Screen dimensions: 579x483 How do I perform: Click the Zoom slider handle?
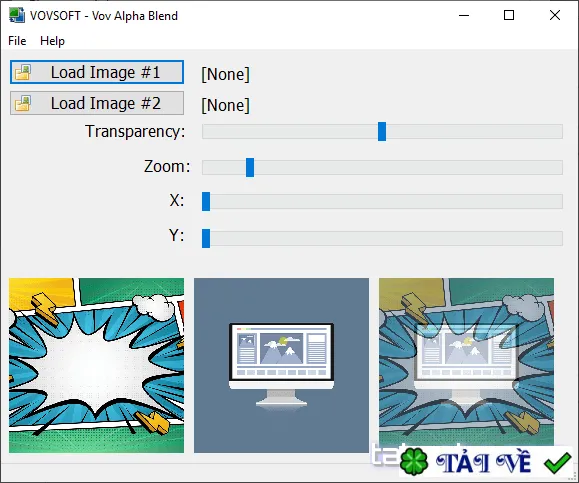coord(250,167)
